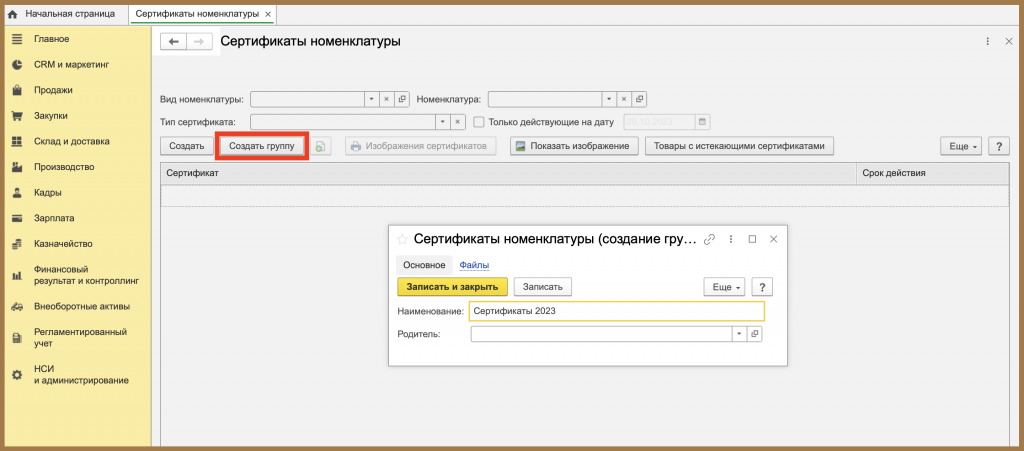Open the Закупки section

[x=51, y=116]
